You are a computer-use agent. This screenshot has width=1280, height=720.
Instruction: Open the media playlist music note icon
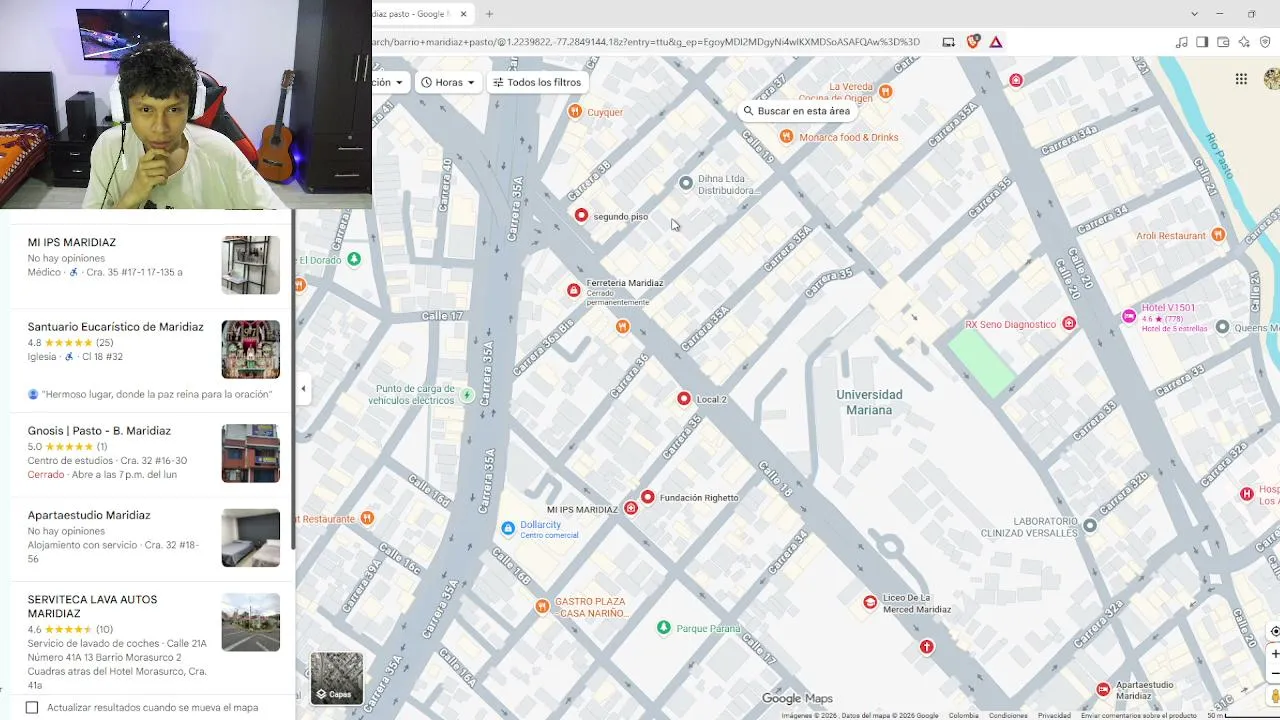[x=1182, y=42]
